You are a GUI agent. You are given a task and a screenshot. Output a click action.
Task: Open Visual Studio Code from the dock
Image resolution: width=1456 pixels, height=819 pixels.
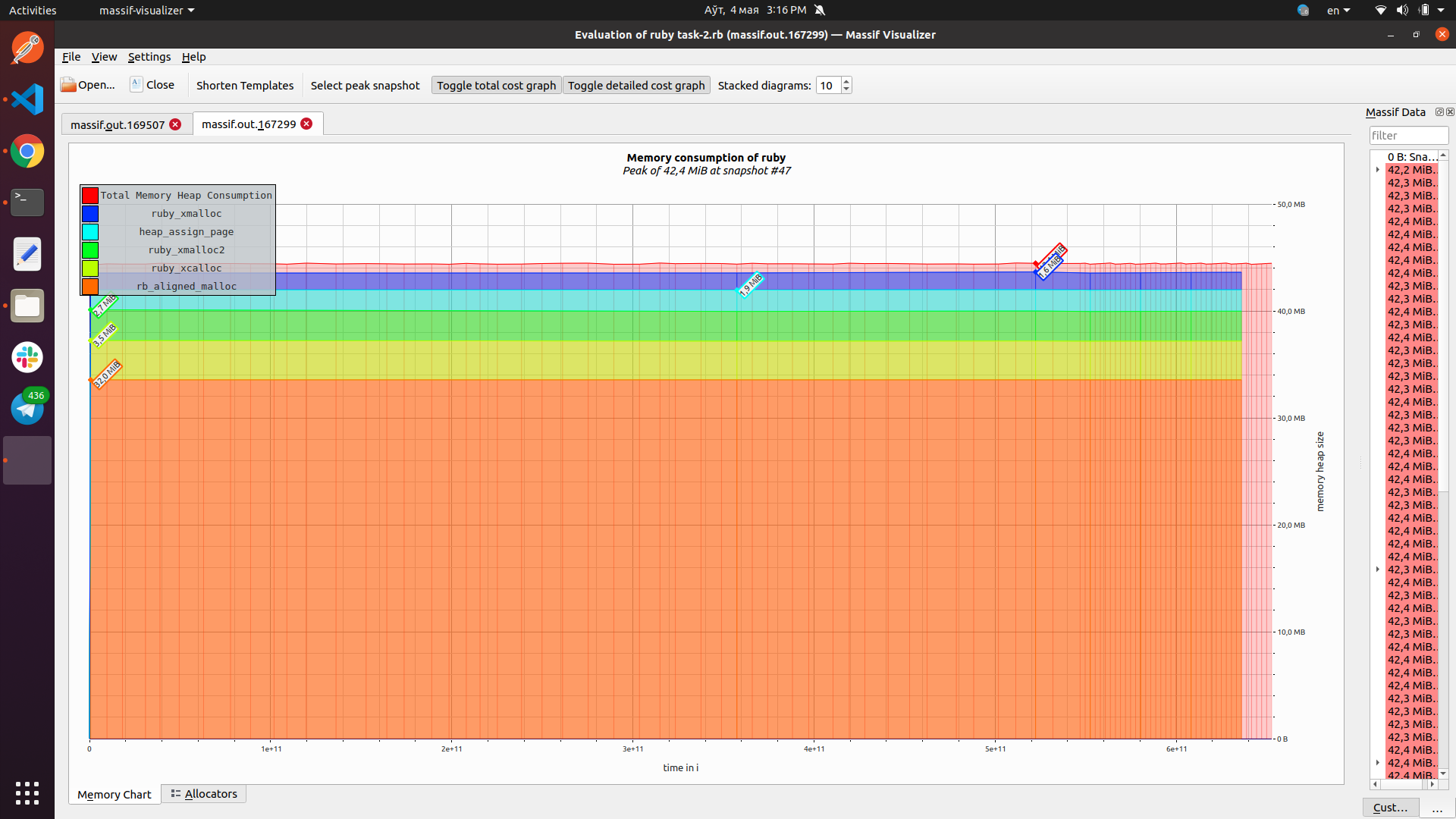(x=27, y=99)
